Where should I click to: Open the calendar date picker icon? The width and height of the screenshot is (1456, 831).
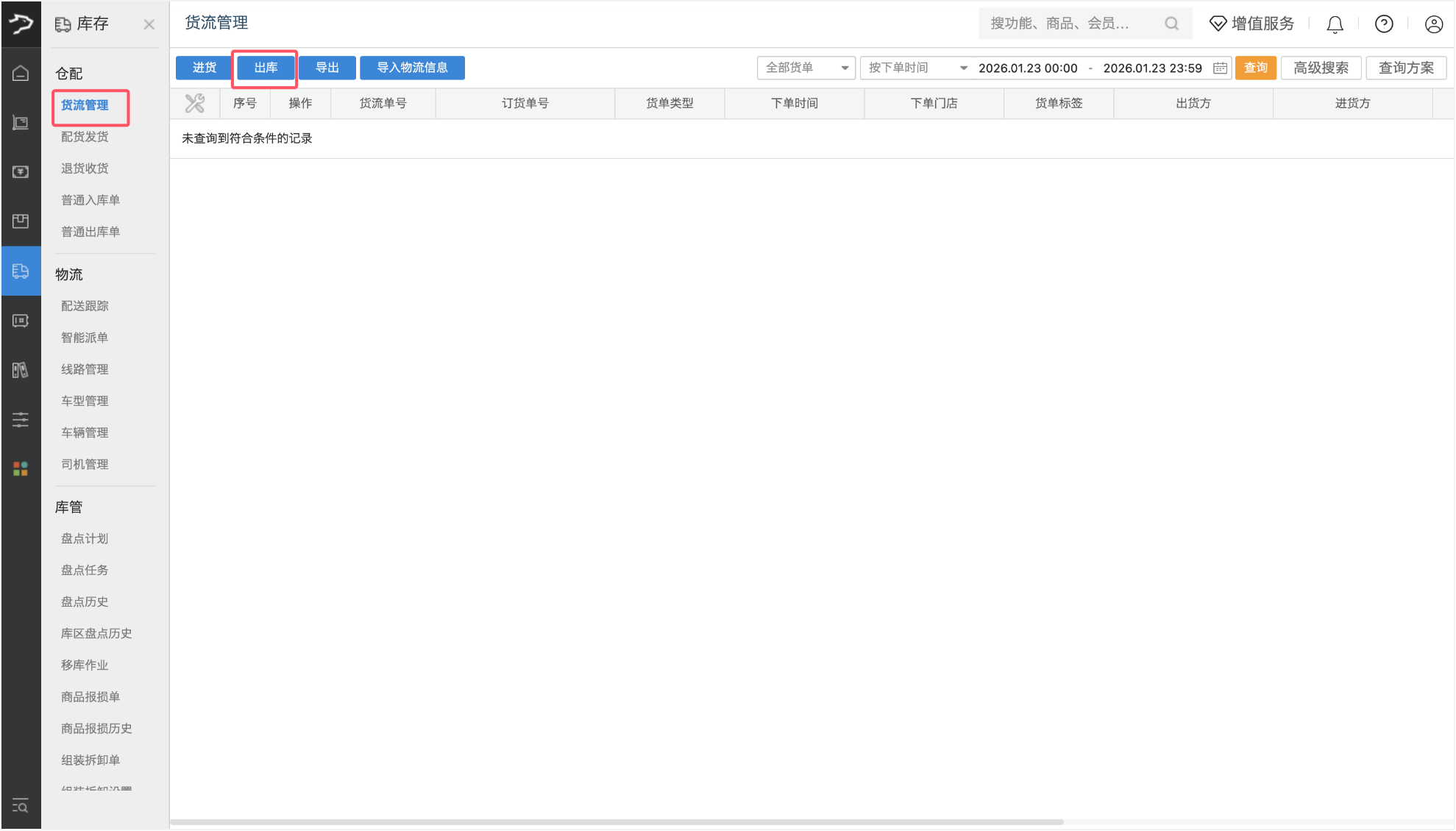pos(1220,68)
